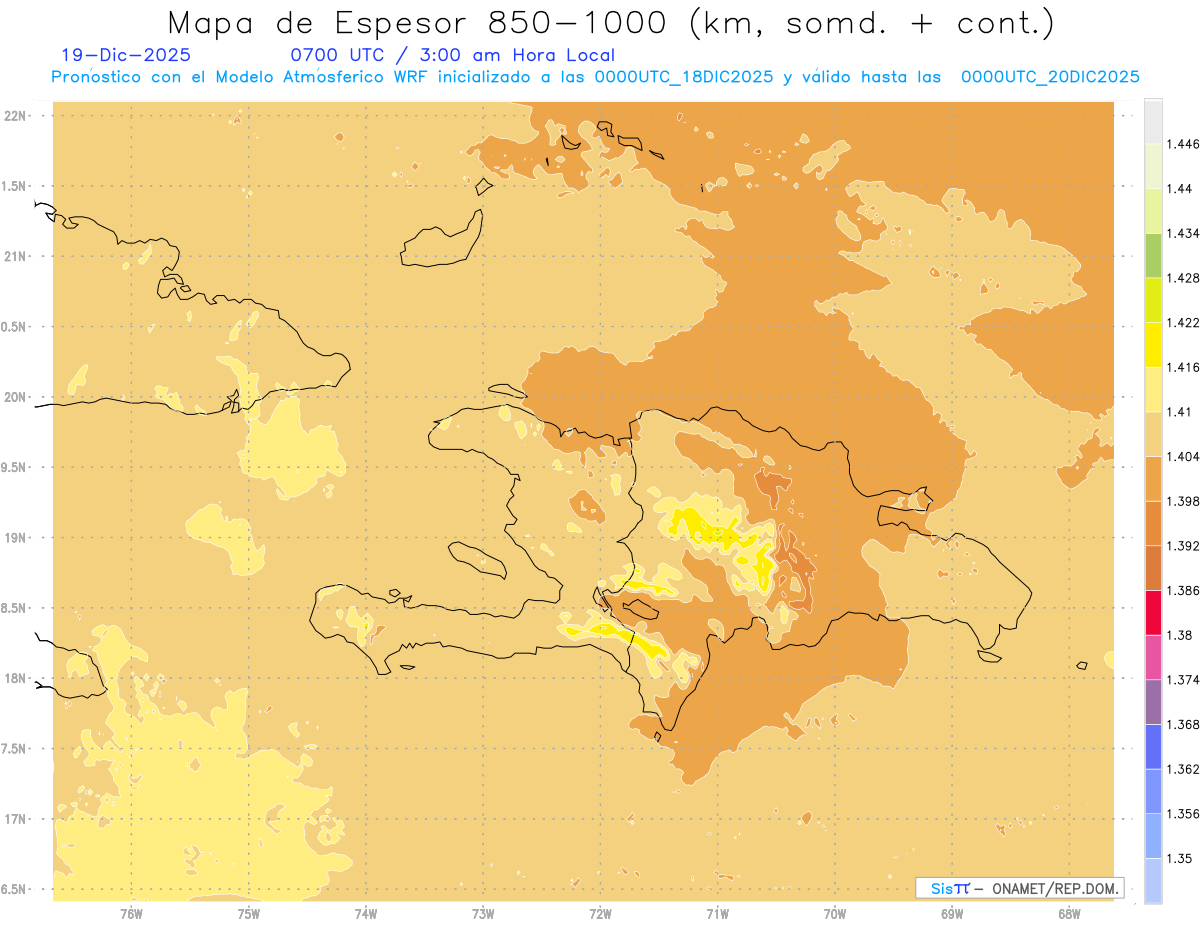Viewport: 1200px width, 927px height.
Task: Click the colorbar value 1.368
Action: (1183, 725)
